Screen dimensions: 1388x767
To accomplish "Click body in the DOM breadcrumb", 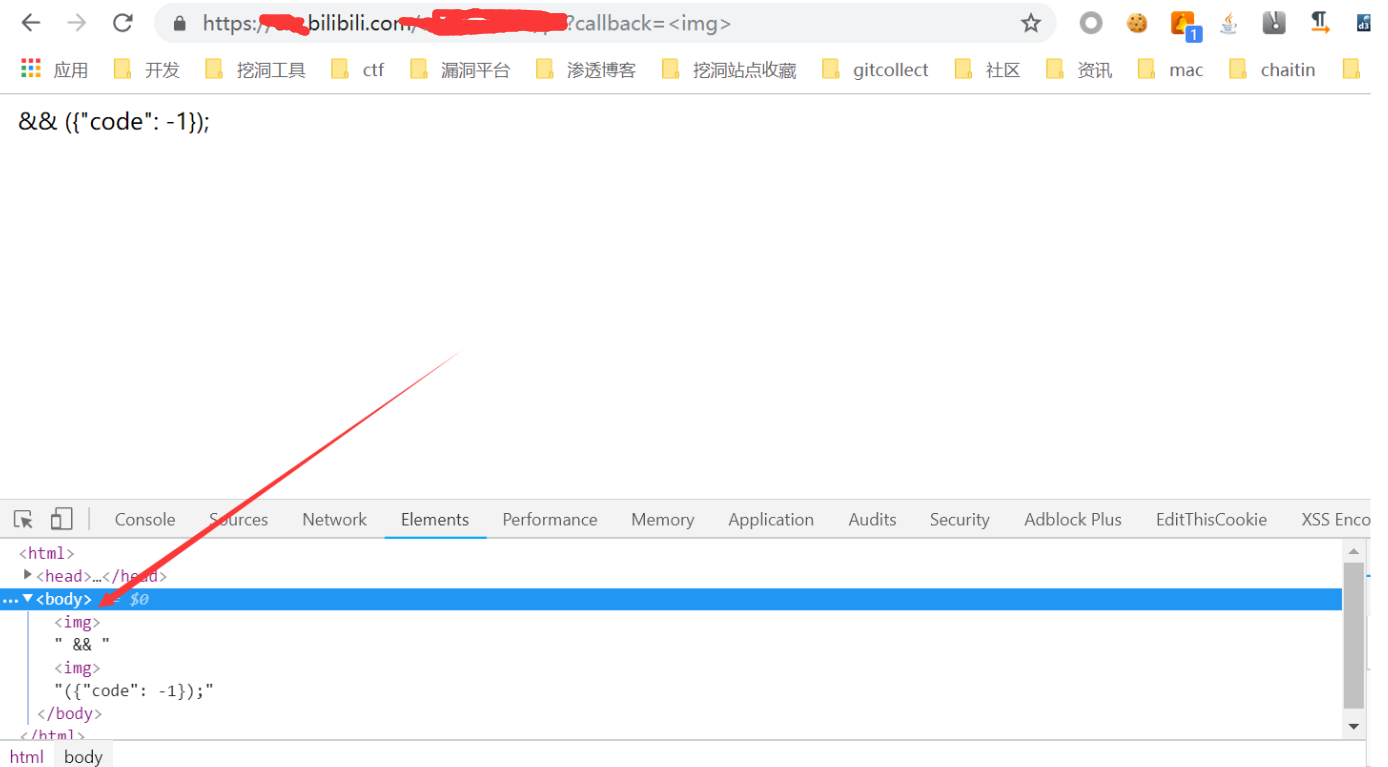I will tap(83, 756).
